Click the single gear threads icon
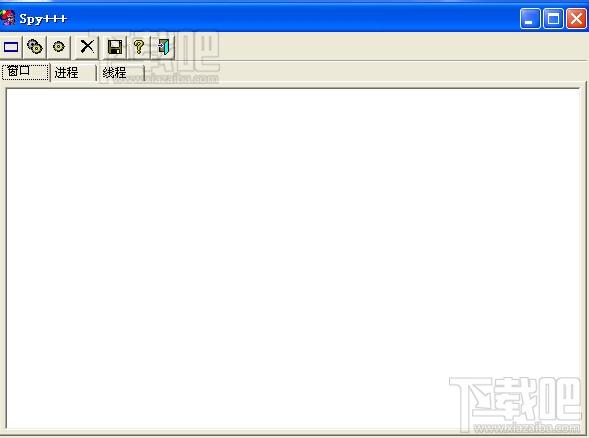 coord(59,47)
